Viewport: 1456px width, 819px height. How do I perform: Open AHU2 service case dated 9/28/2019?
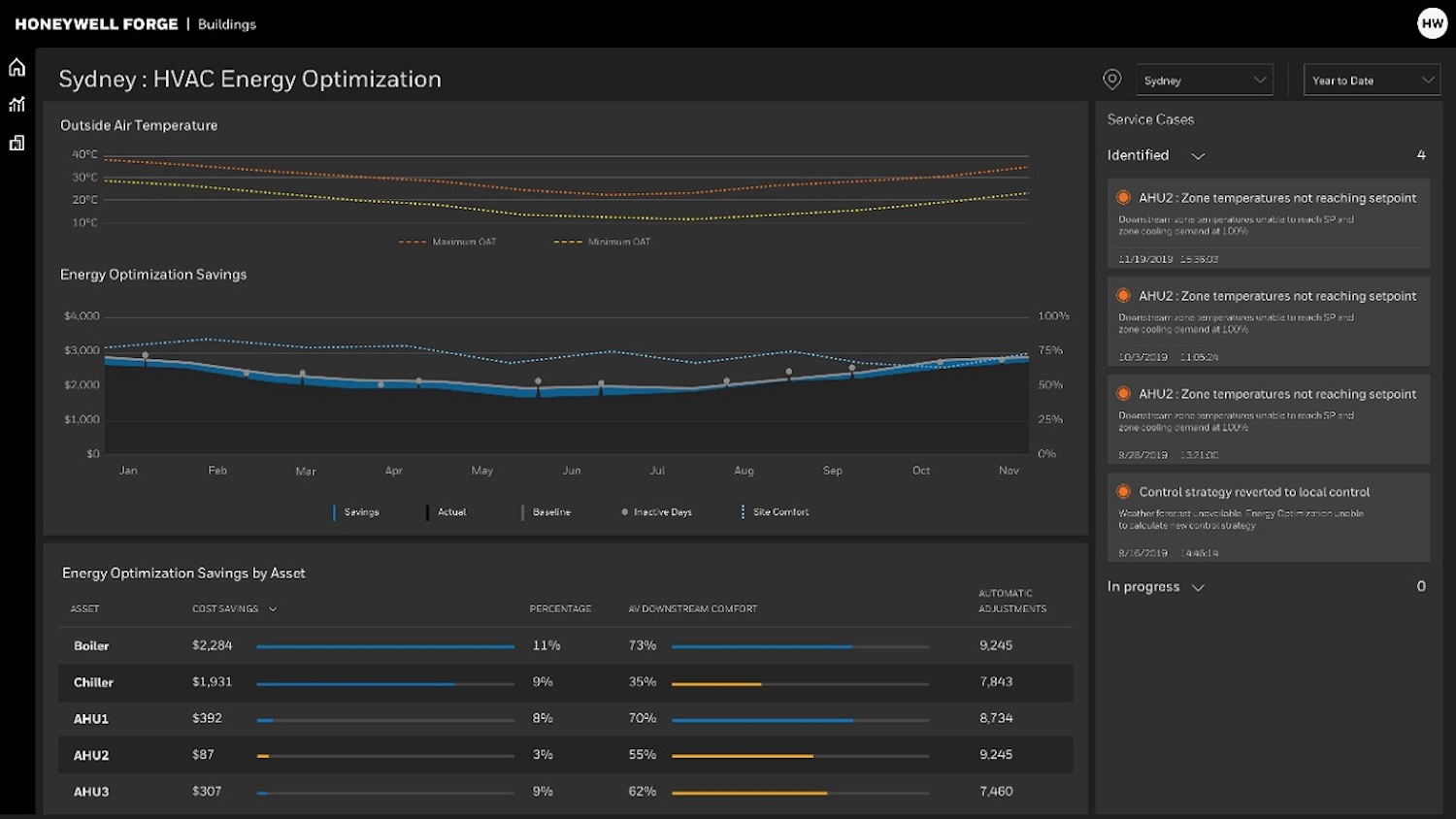pos(1269,419)
